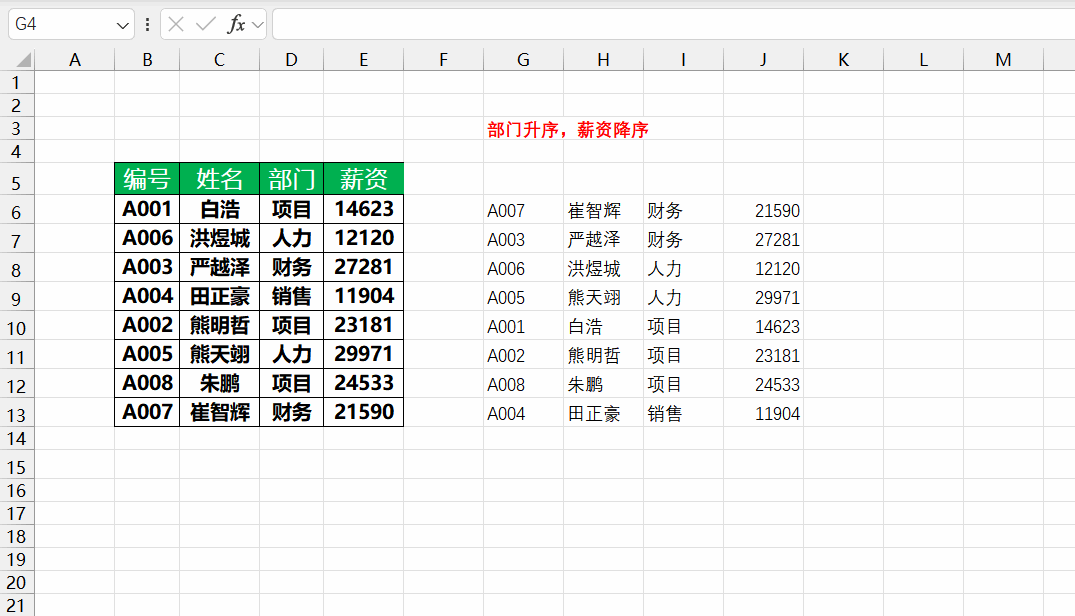The width and height of the screenshot is (1075, 616).
Task: Select row 21 header
Action: click(16, 606)
